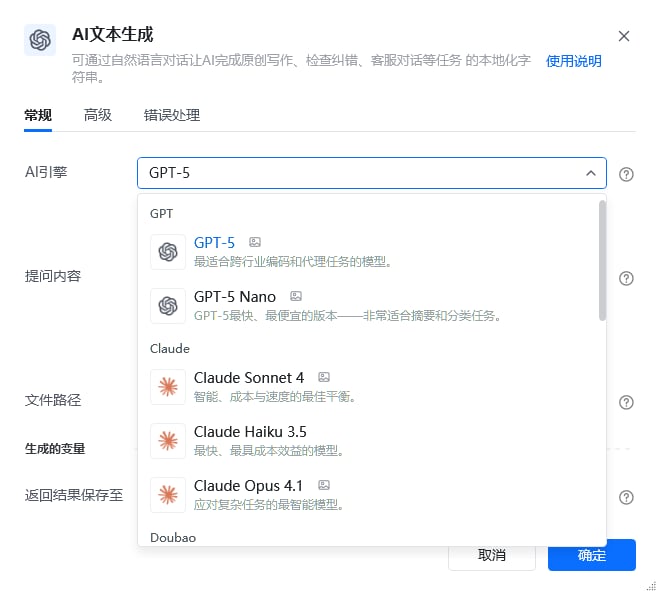The width and height of the screenshot is (660, 595).
Task: Click the OpenAI logo beside AI文本生成 title
Action: pyautogui.click(x=40, y=40)
